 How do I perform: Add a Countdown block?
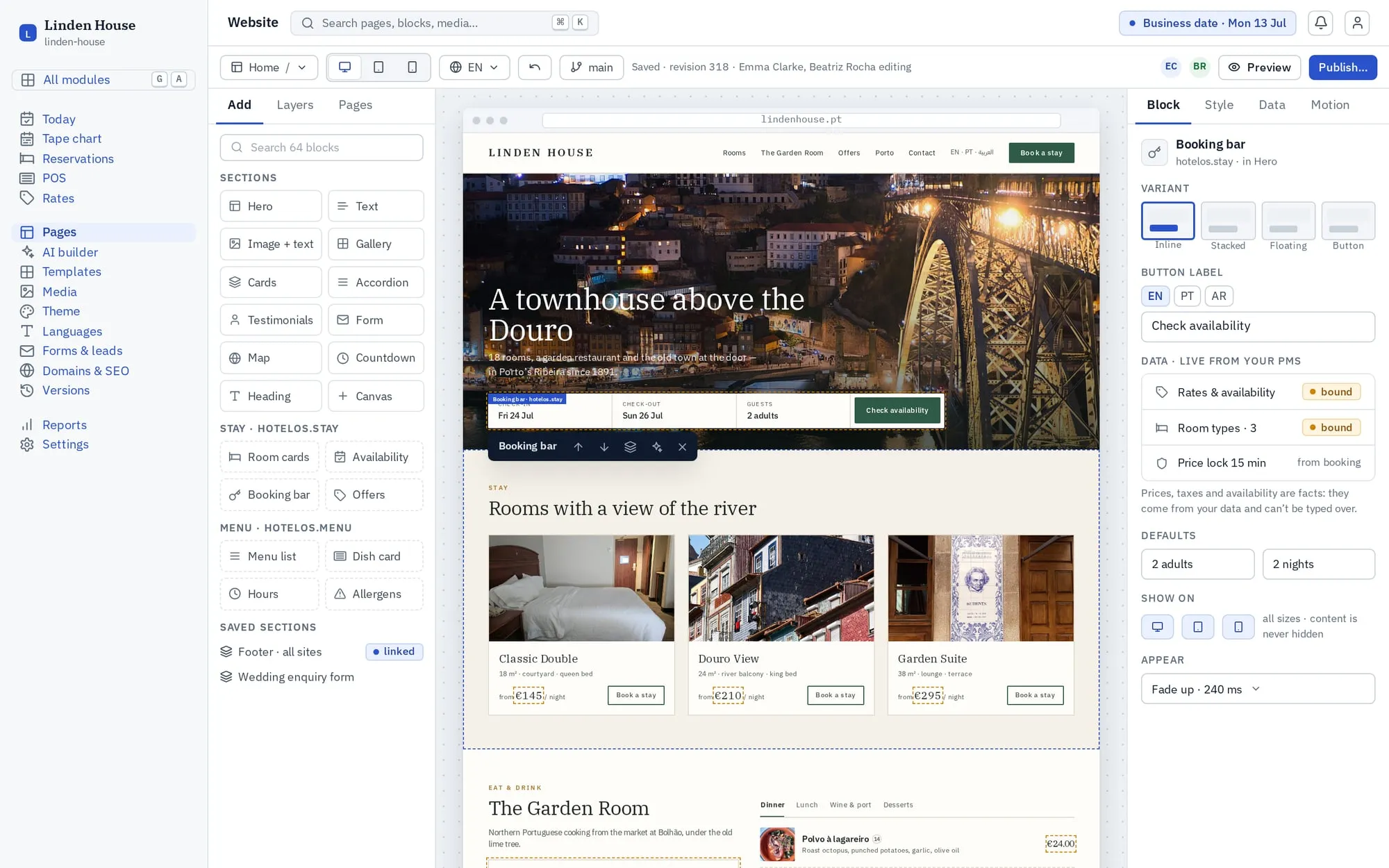376,358
